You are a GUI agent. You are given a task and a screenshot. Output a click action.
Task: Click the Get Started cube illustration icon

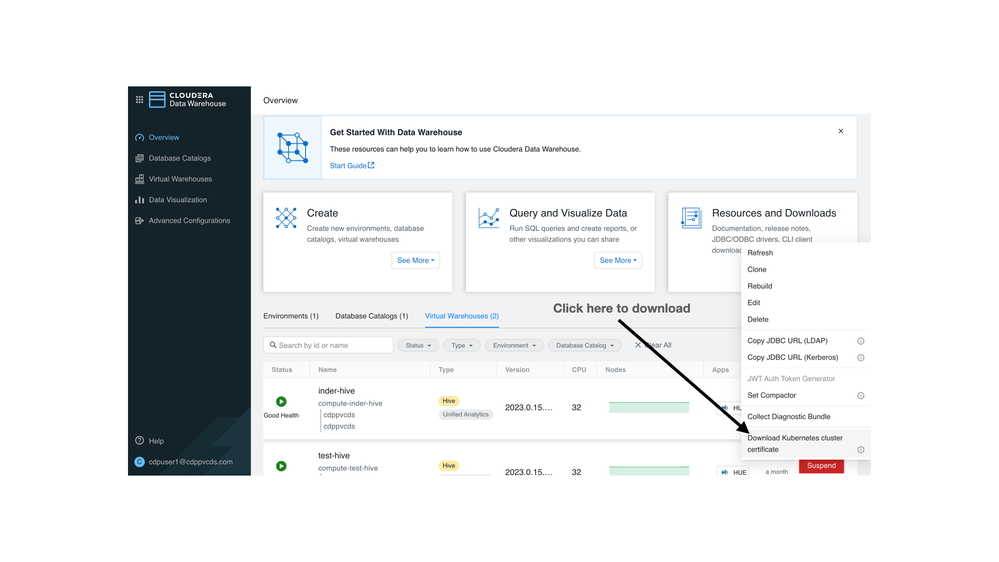pos(292,148)
